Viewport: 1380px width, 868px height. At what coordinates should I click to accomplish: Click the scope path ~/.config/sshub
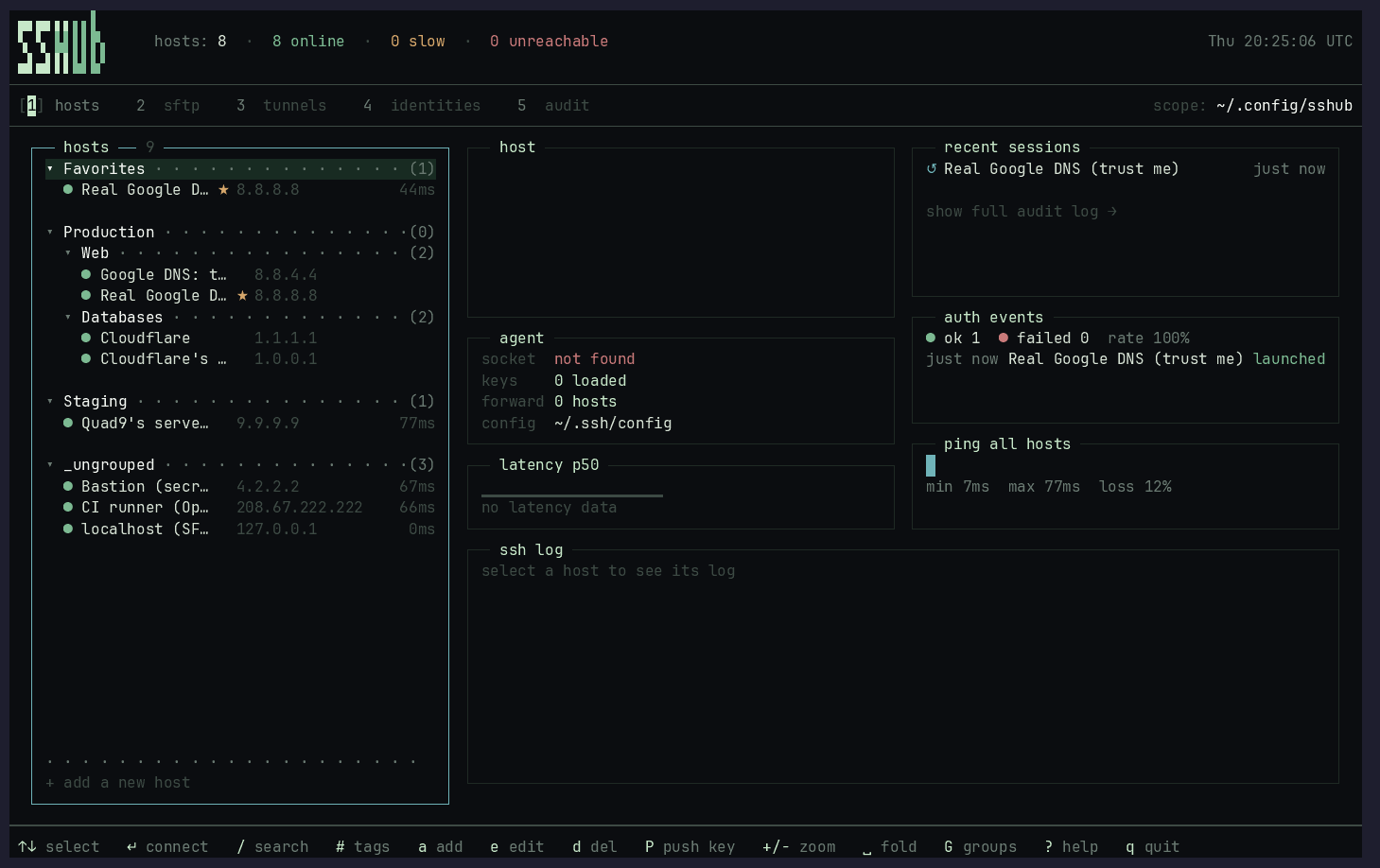click(x=1284, y=106)
